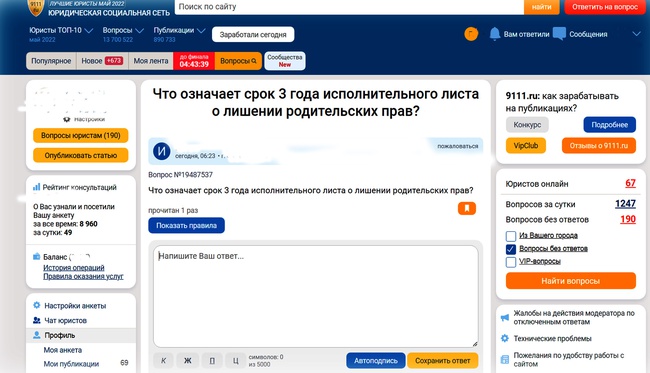Viewport: 650px width, 373px height.
Task: Click the balance wallet icon
Action: (x=36, y=257)
